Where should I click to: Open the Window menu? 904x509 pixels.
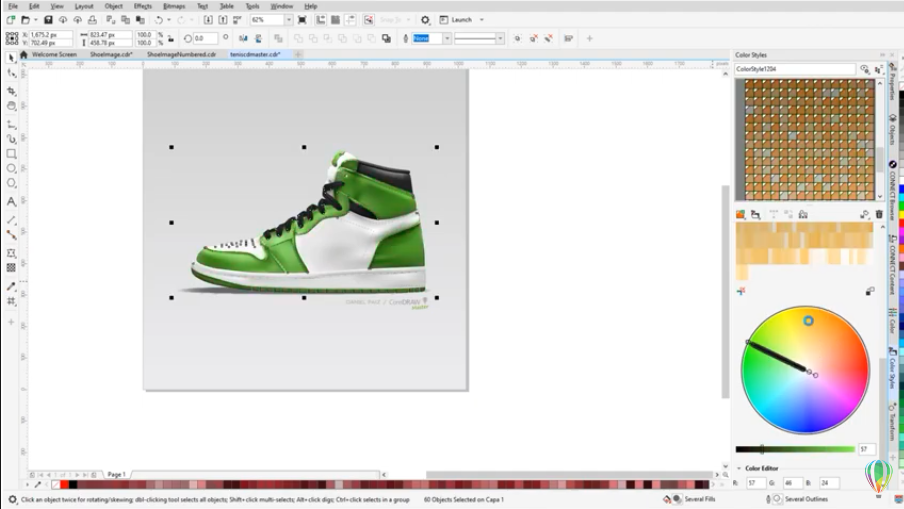coord(281,6)
